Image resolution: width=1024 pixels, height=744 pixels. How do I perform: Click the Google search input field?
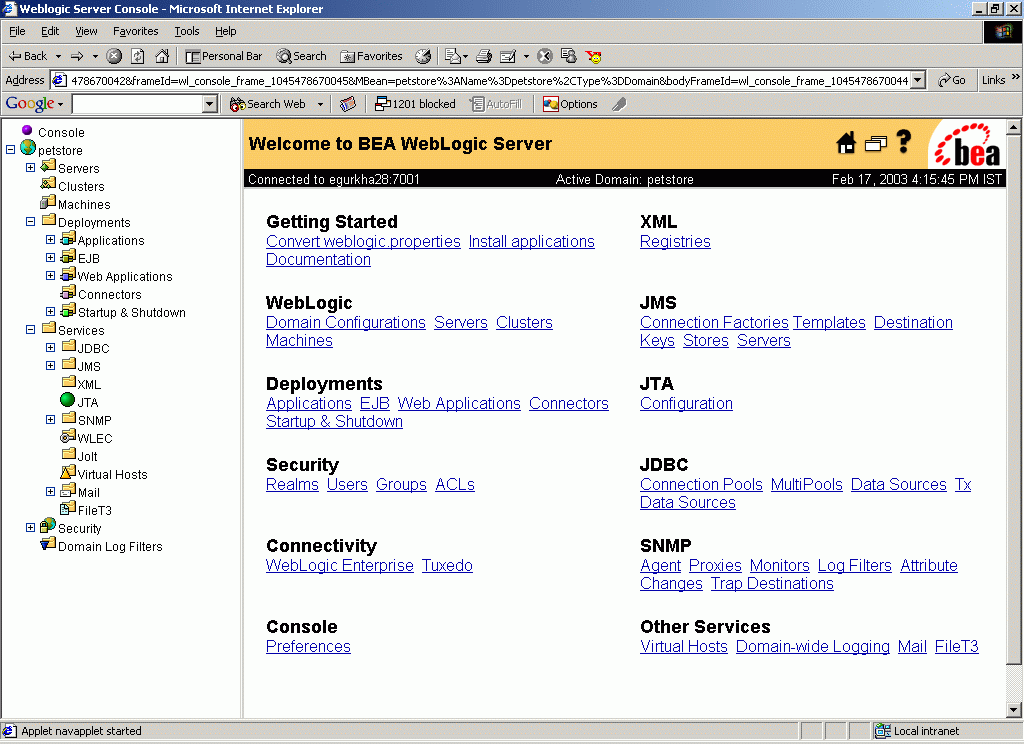point(138,104)
